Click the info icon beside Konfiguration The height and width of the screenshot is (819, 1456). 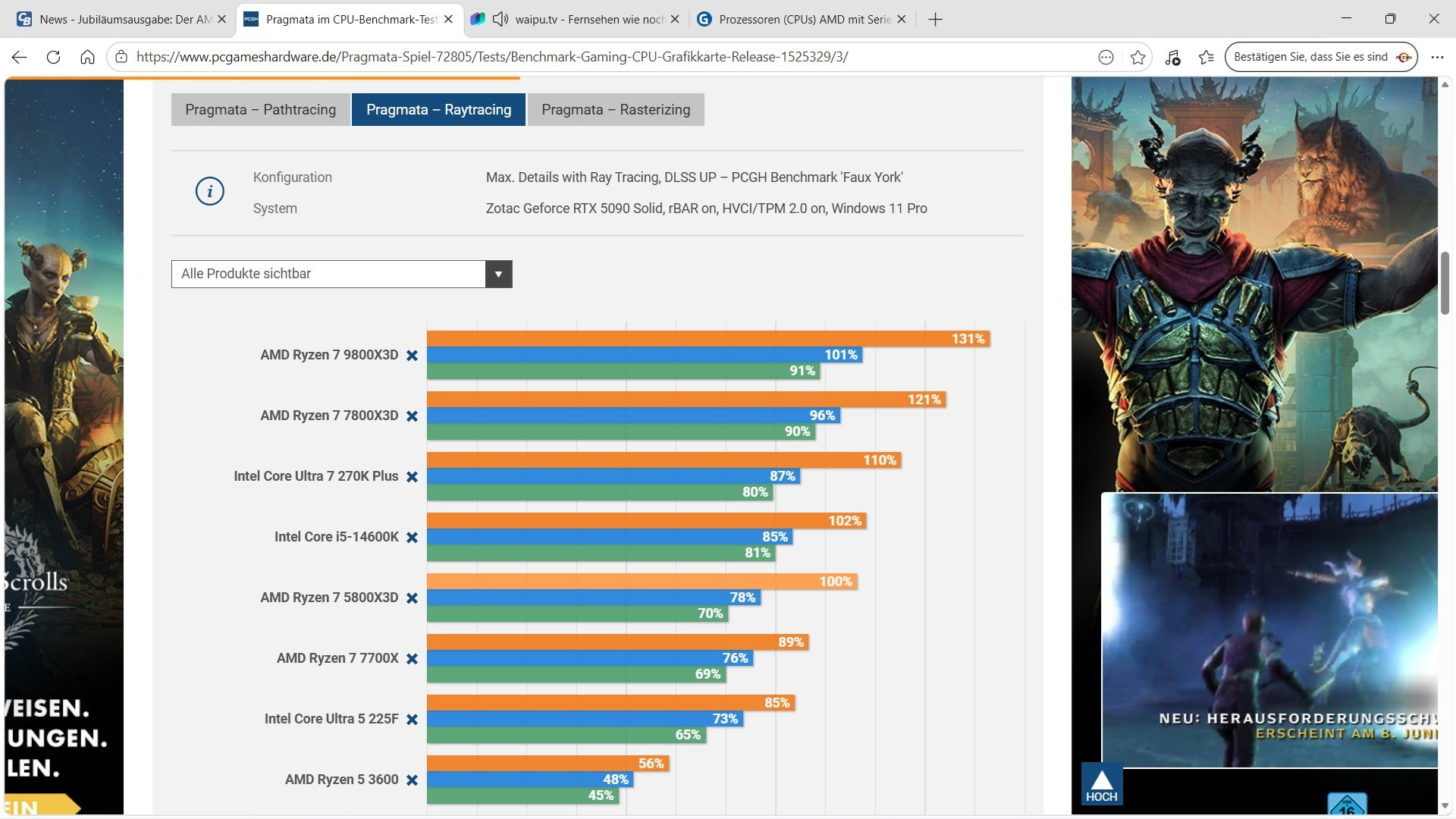point(210,191)
